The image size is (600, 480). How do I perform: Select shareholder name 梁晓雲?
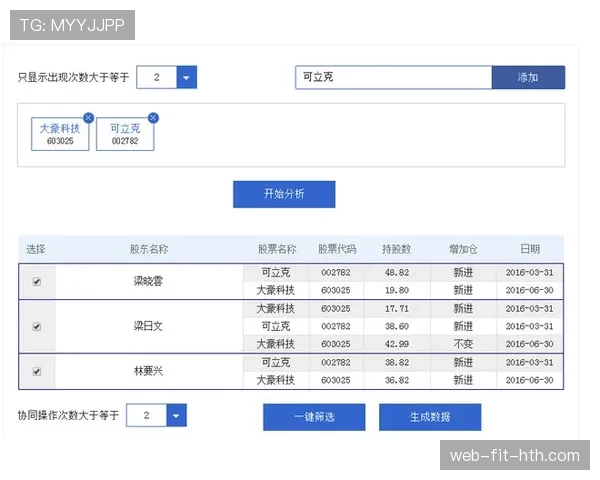(148, 281)
